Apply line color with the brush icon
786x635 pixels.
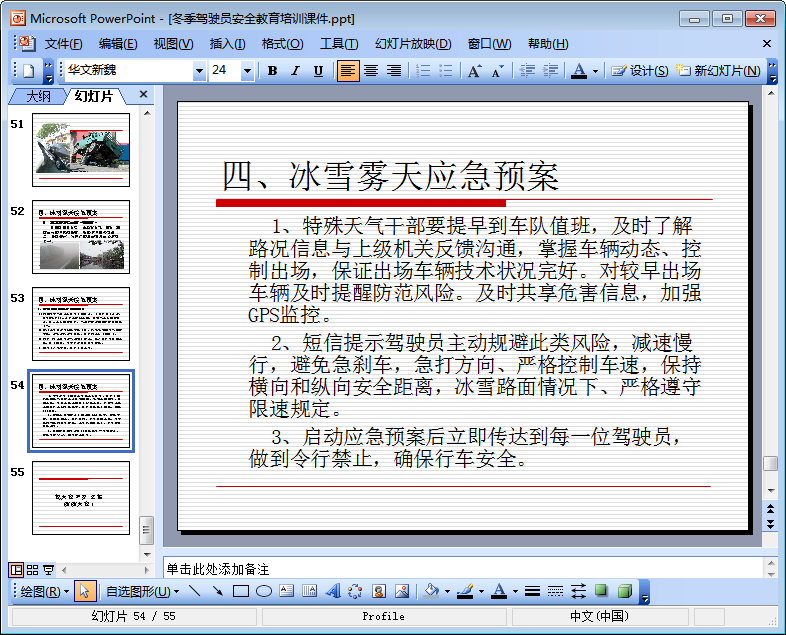coord(465,591)
